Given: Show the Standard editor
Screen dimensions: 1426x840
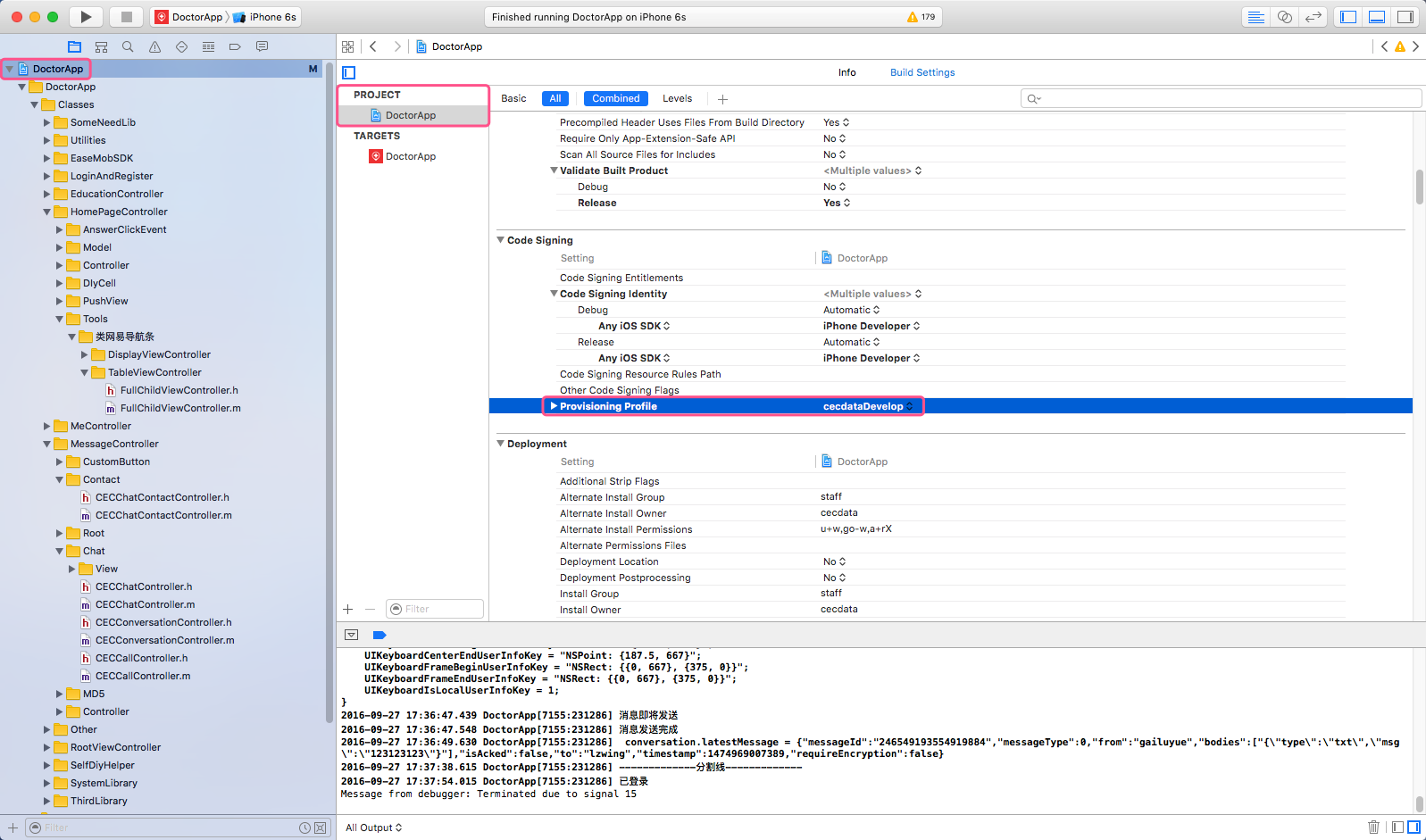Looking at the screenshot, I should click(1255, 17).
